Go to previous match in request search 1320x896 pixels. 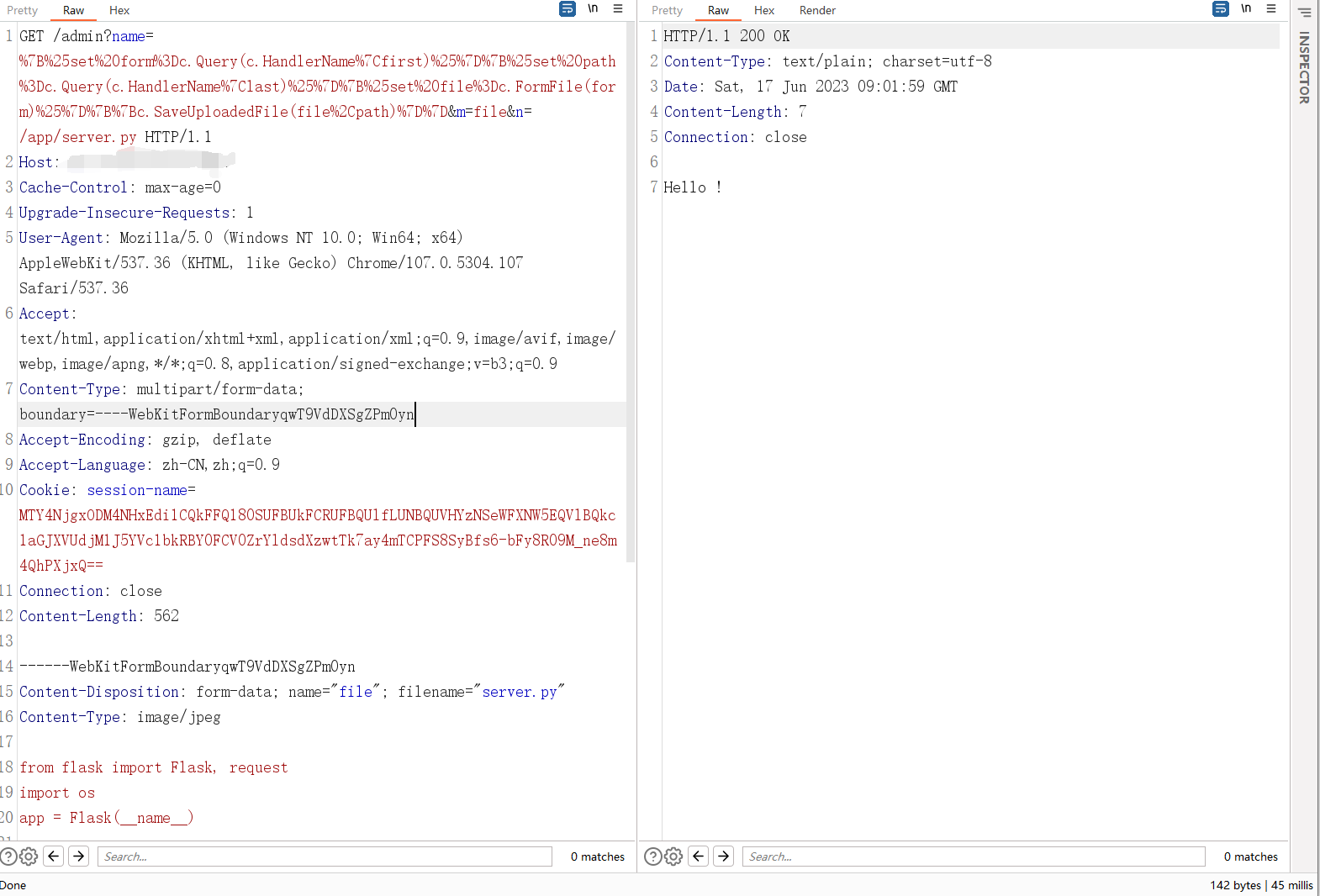pyautogui.click(x=54, y=856)
